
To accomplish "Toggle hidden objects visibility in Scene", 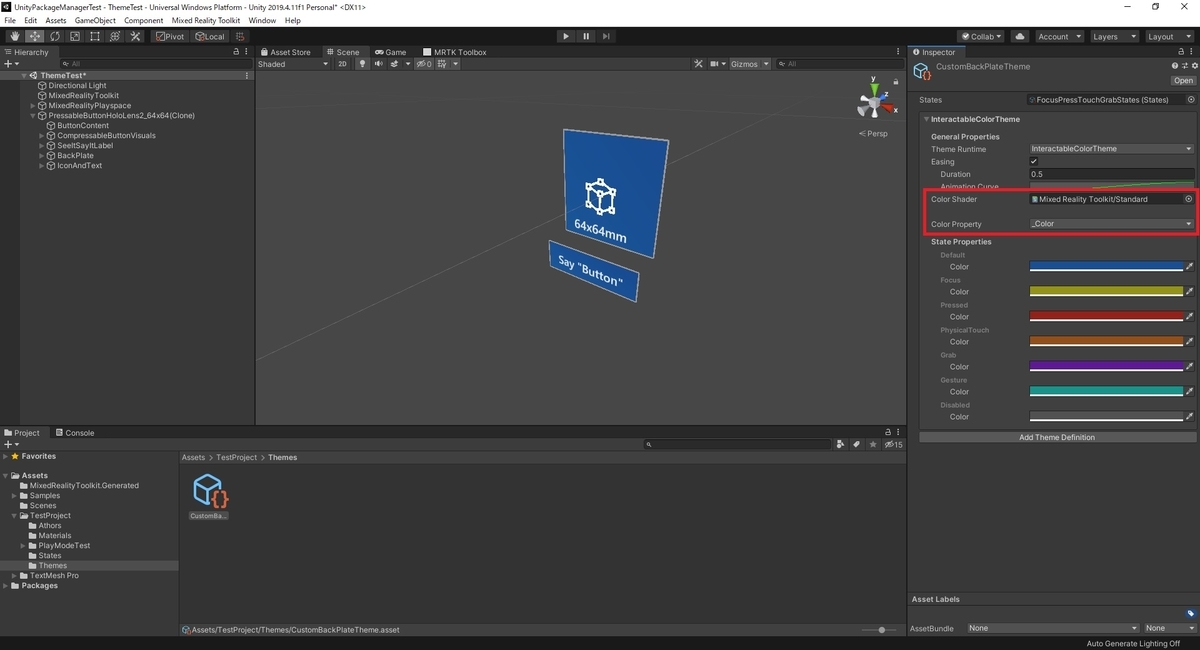I will point(424,64).
